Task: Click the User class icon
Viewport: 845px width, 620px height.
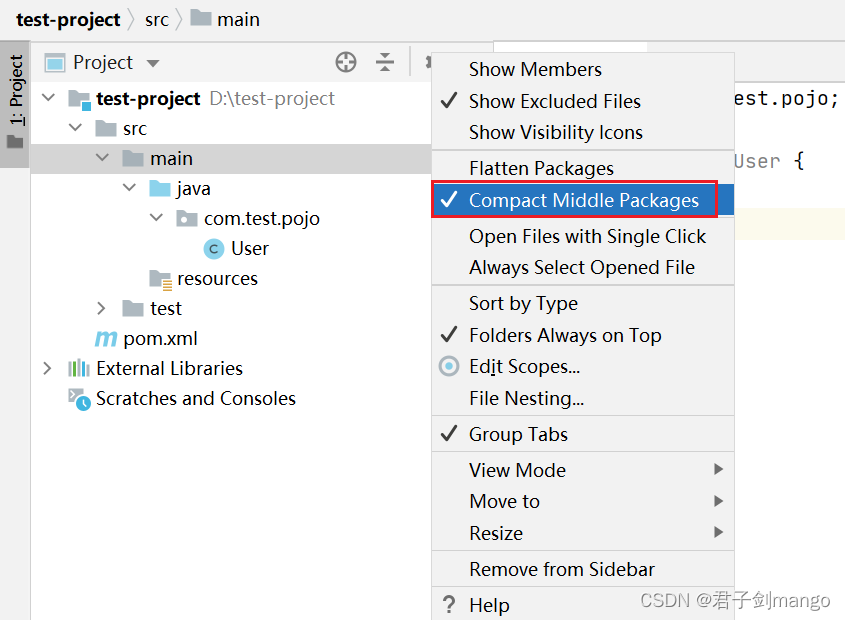Action: (213, 249)
